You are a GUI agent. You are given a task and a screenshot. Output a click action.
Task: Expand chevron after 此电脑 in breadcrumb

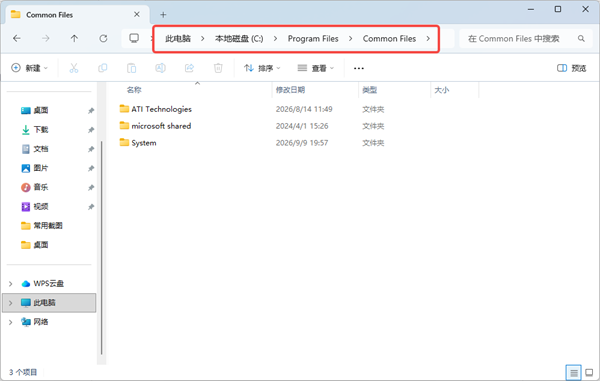click(x=203, y=39)
